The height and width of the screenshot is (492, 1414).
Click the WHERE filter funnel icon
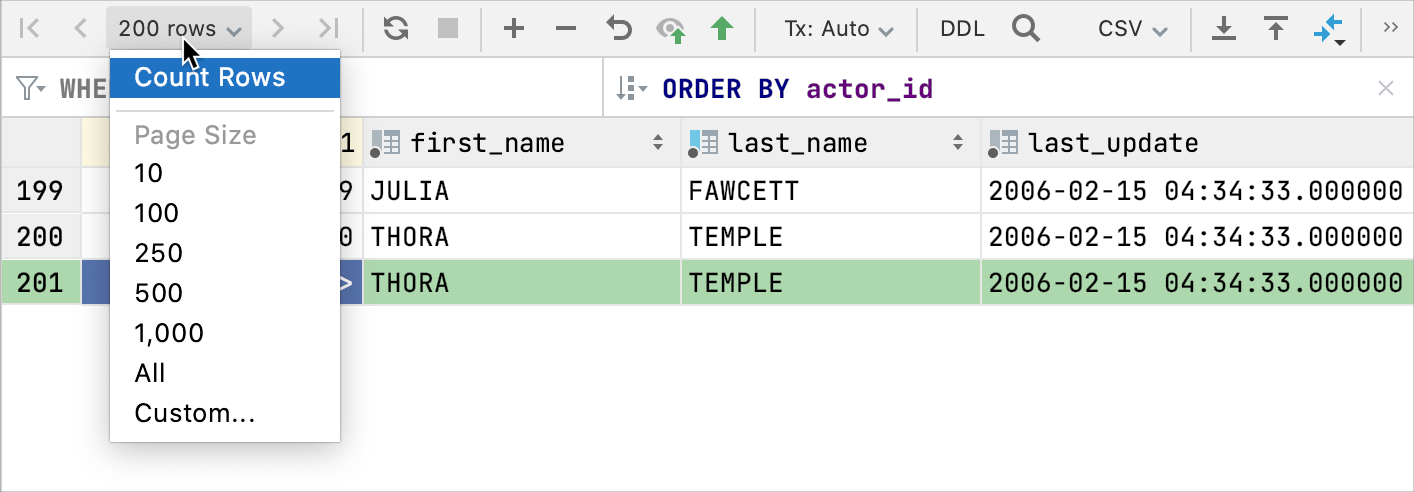coord(31,89)
